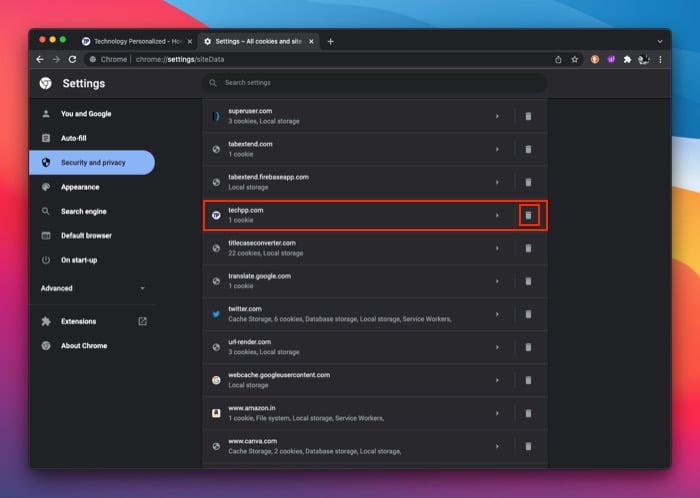The height and width of the screenshot is (498, 700).
Task: Click the purple extension icon in toolbar
Action: 611,59
